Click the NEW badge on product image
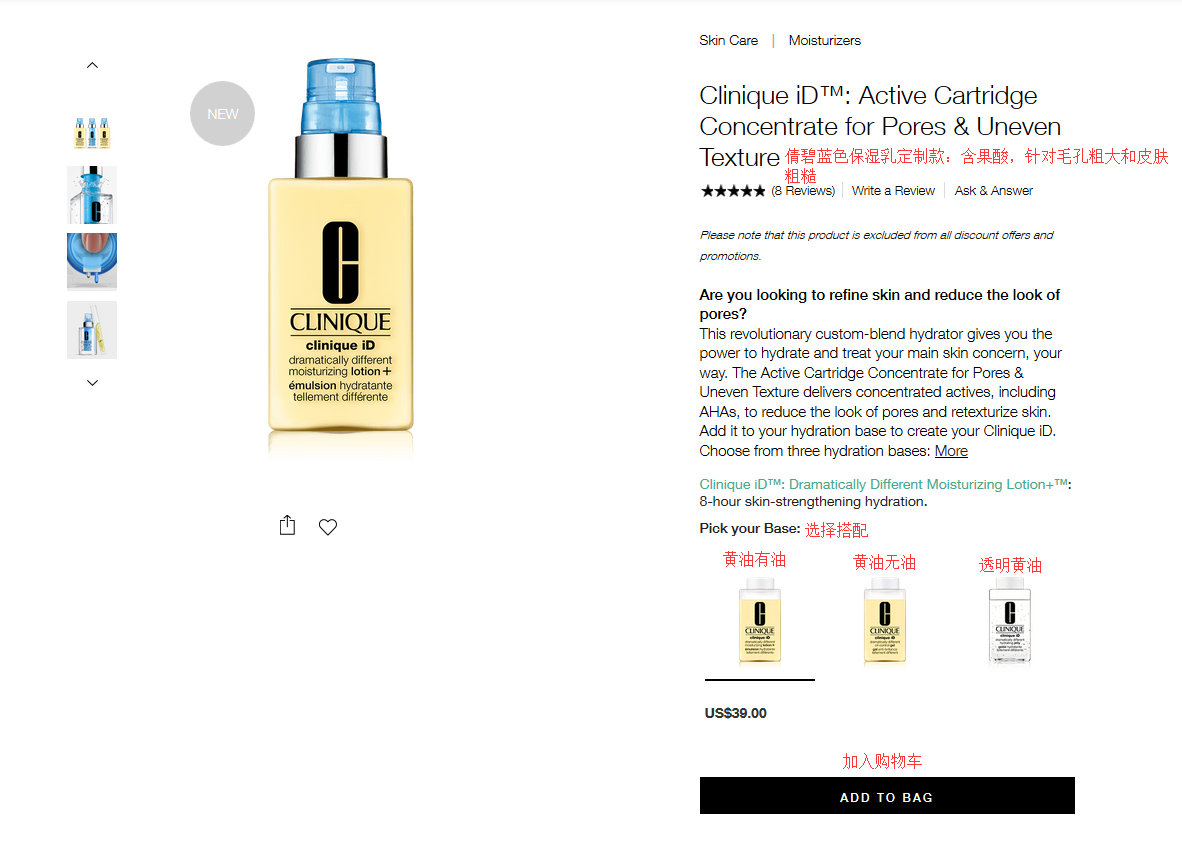Screen dimensions: 1182x853 tap(222, 114)
